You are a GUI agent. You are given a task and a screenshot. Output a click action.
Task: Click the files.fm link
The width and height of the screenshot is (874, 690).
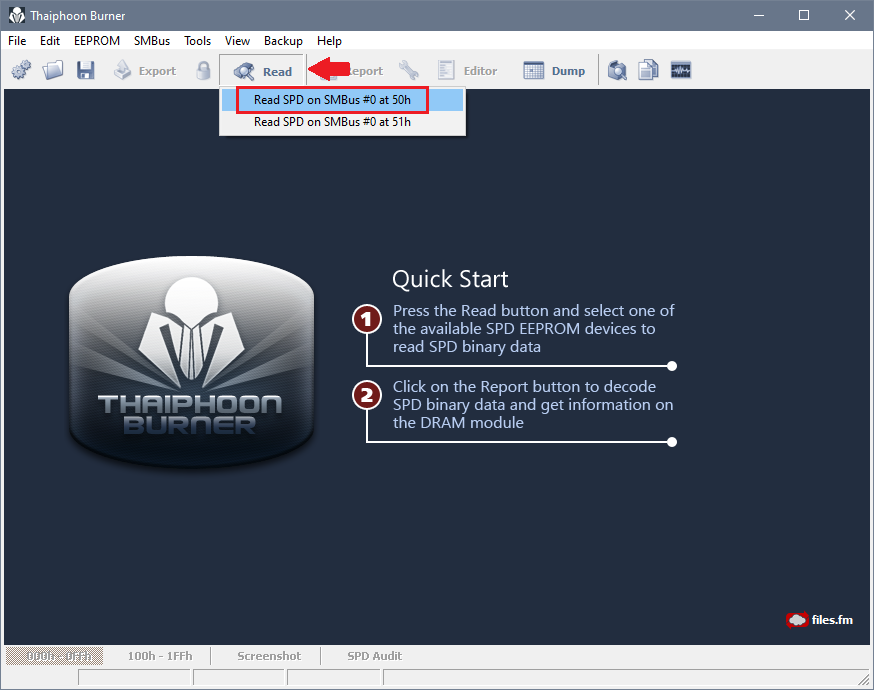(819, 620)
